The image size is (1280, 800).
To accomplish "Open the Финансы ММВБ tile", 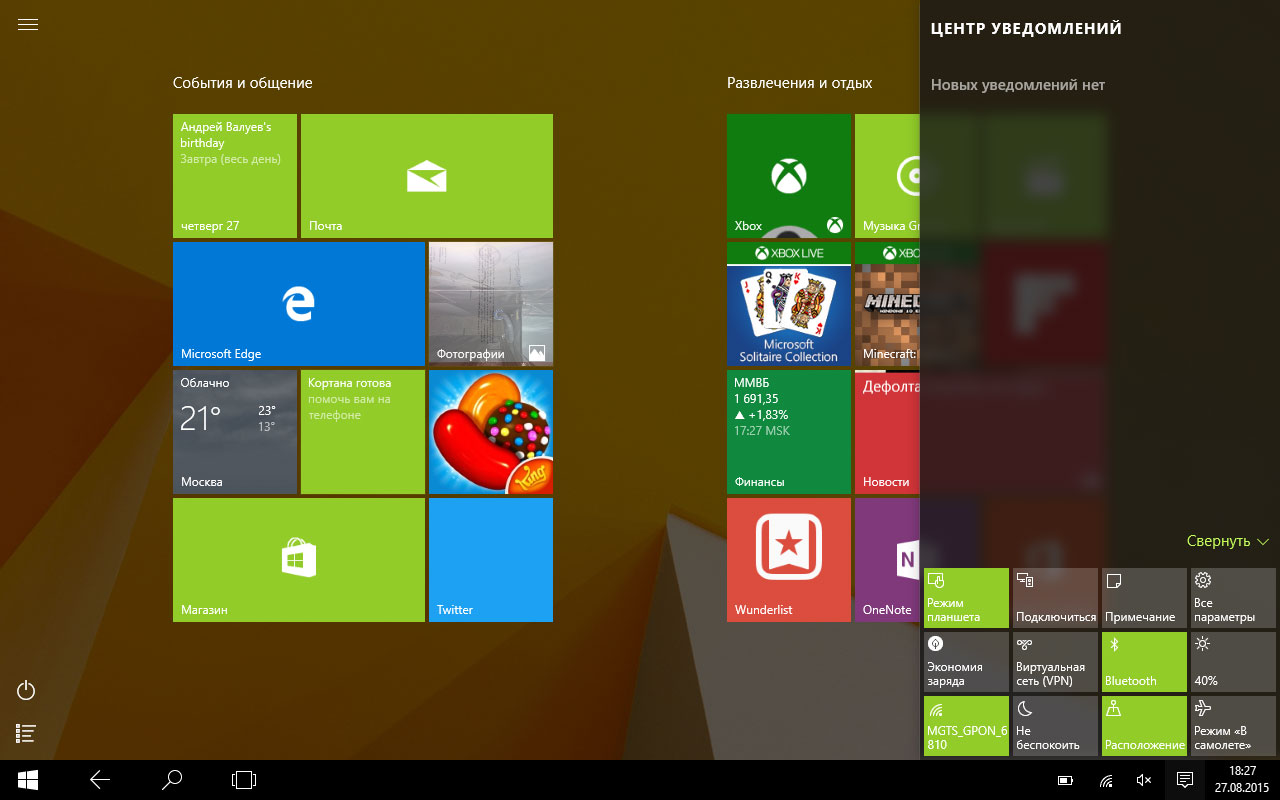I will coord(789,432).
